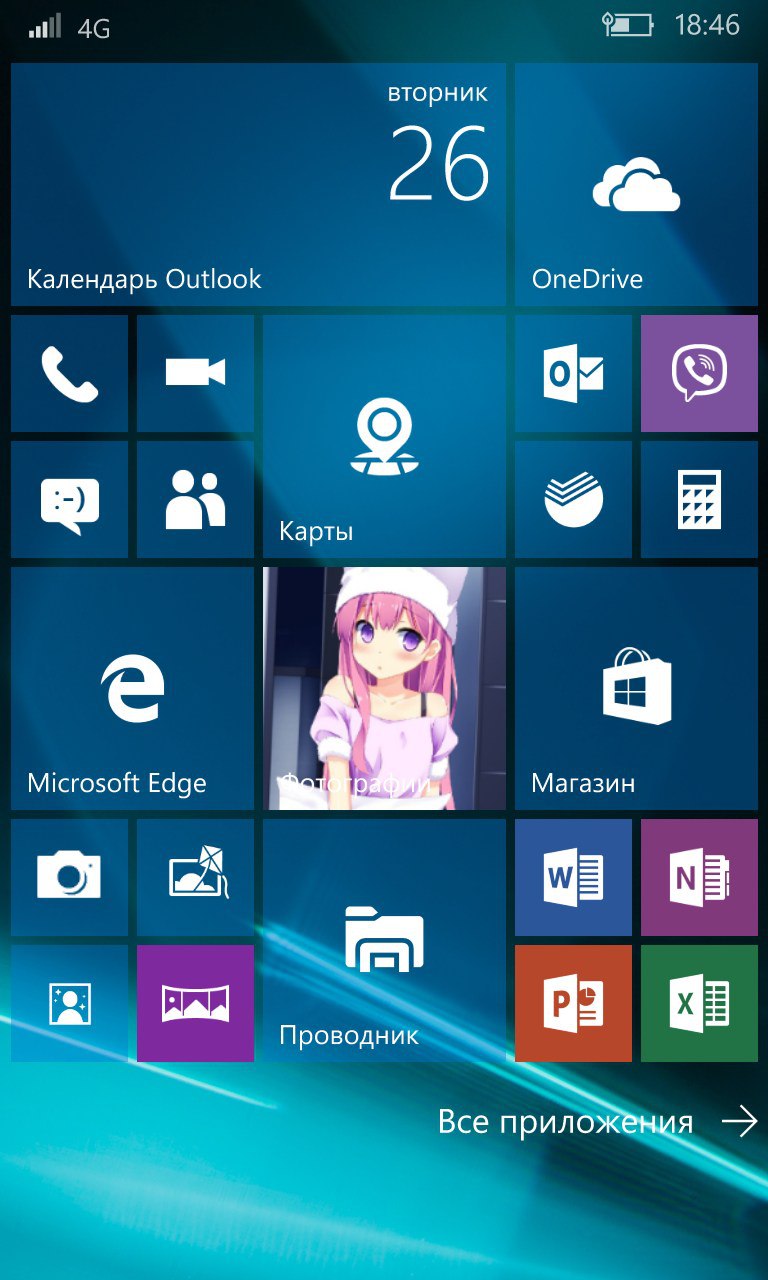Launch the Word tile
Screen dimensions: 768x1280
coord(573,877)
